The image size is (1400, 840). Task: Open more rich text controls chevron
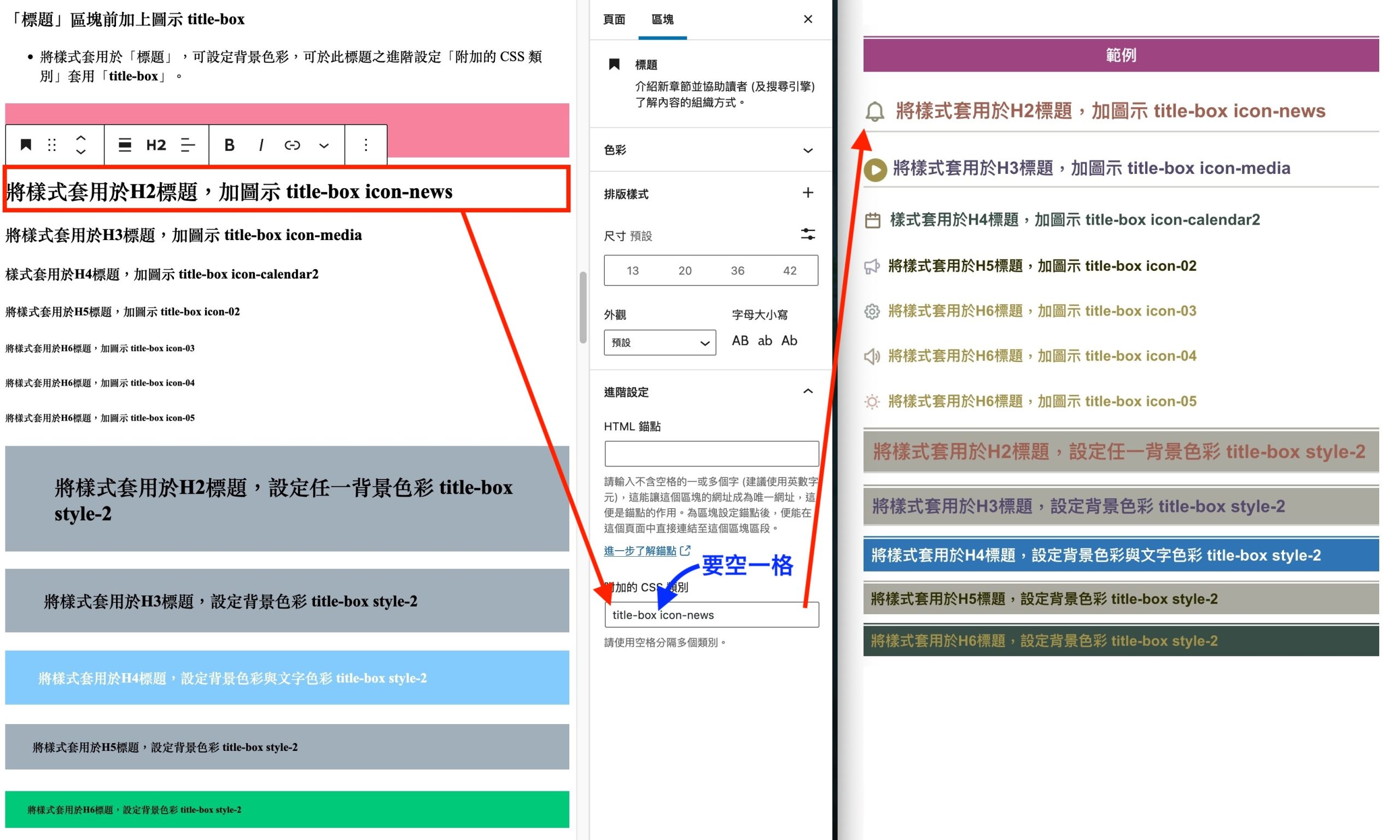324,145
